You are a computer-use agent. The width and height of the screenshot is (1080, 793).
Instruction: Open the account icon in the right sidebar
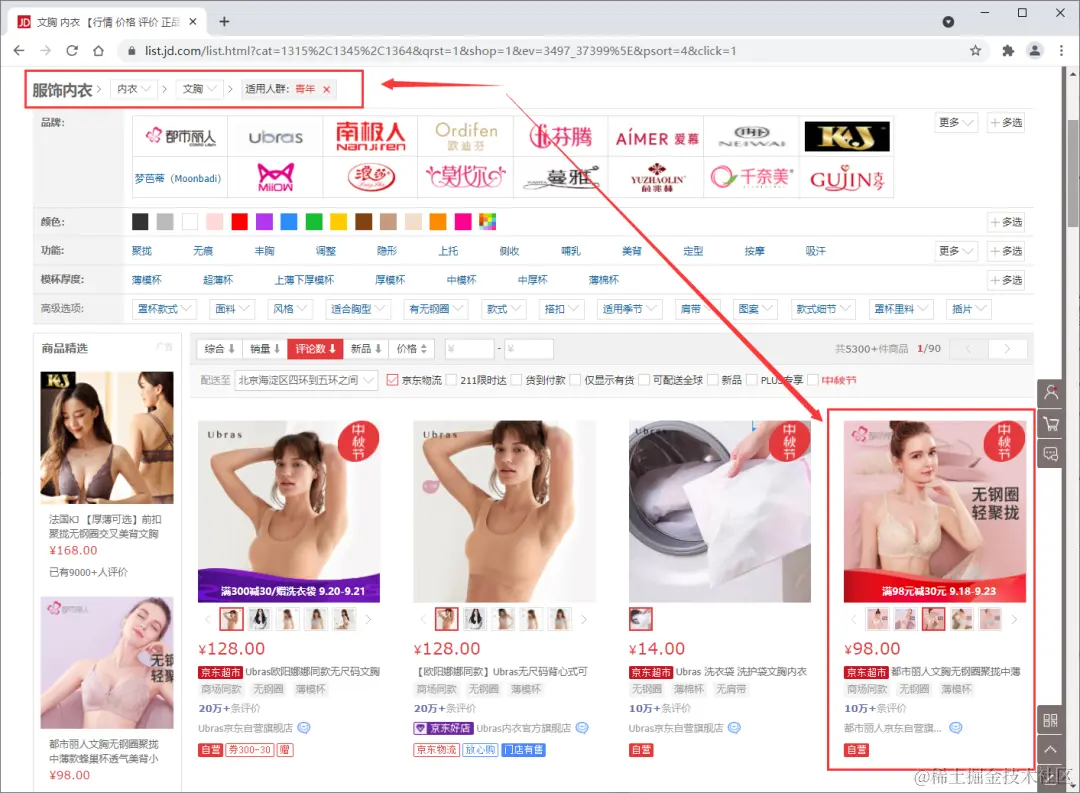tap(1051, 392)
